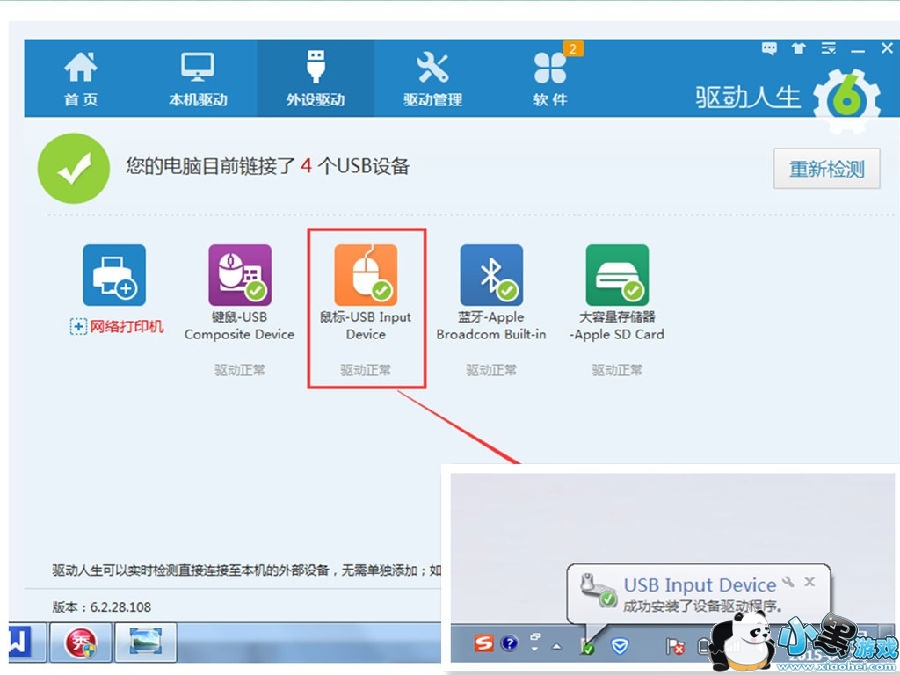The width and height of the screenshot is (900, 675).
Task: Click the 成功安装了设备驱动程序 balloon message
Action: (703, 606)
